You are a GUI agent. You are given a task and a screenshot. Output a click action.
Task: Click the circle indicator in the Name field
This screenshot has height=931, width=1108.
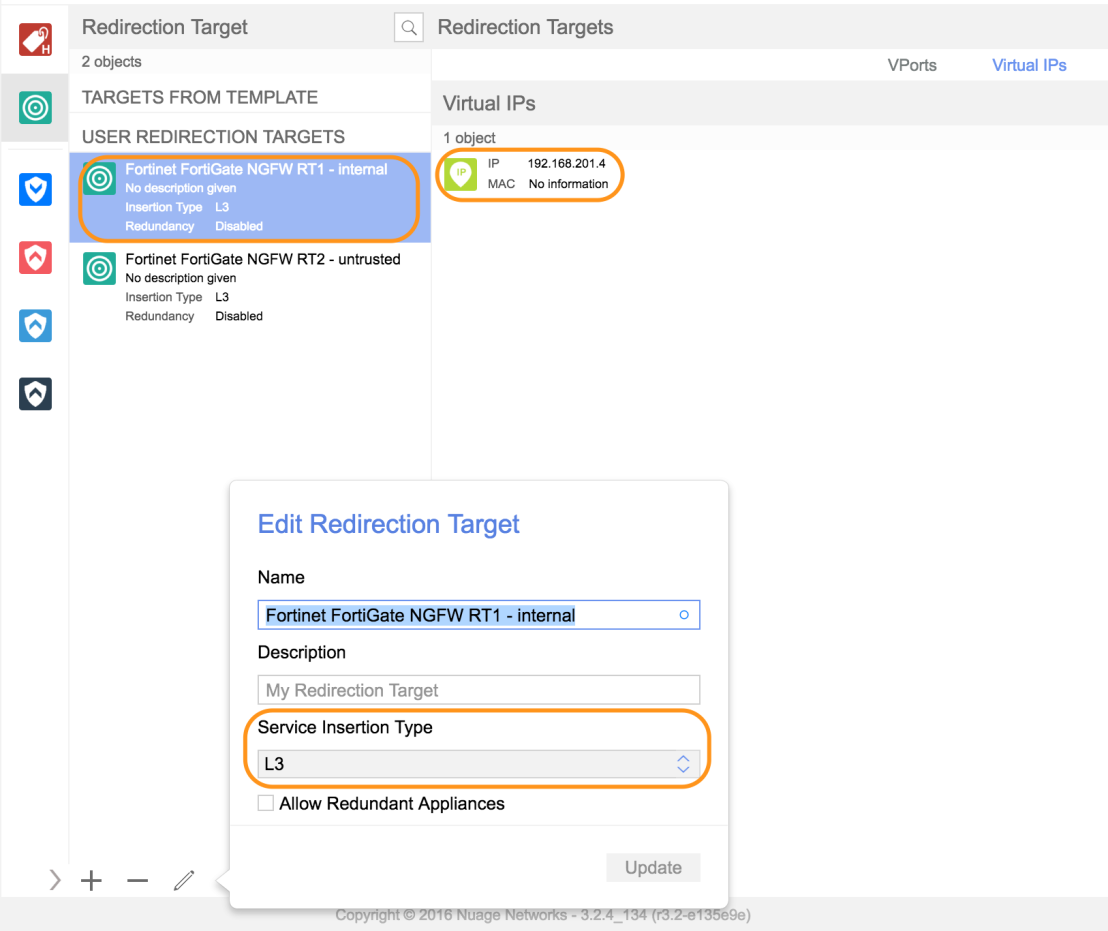683,615
